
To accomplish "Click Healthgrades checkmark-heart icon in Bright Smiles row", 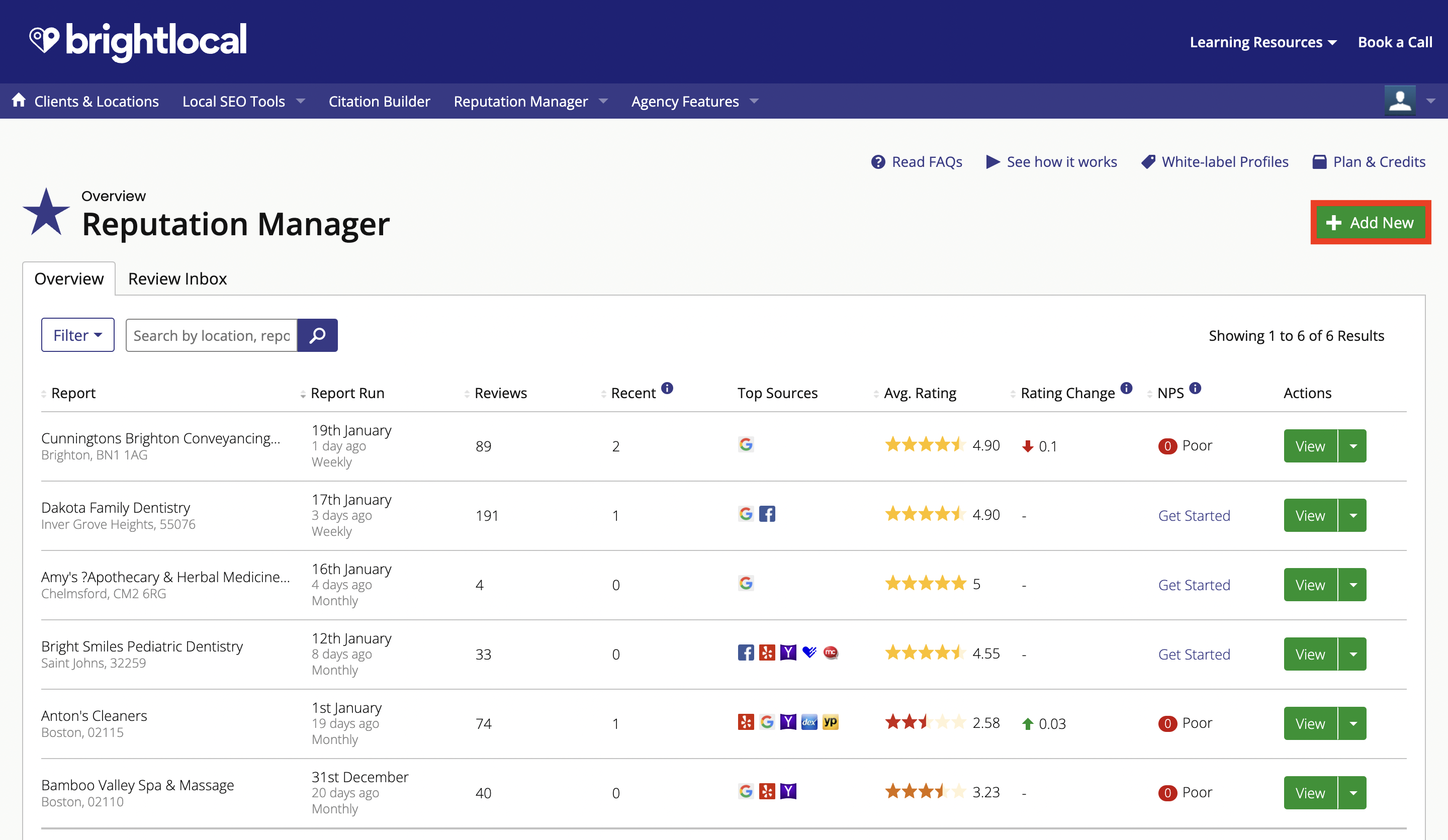I will pos(809,652).
